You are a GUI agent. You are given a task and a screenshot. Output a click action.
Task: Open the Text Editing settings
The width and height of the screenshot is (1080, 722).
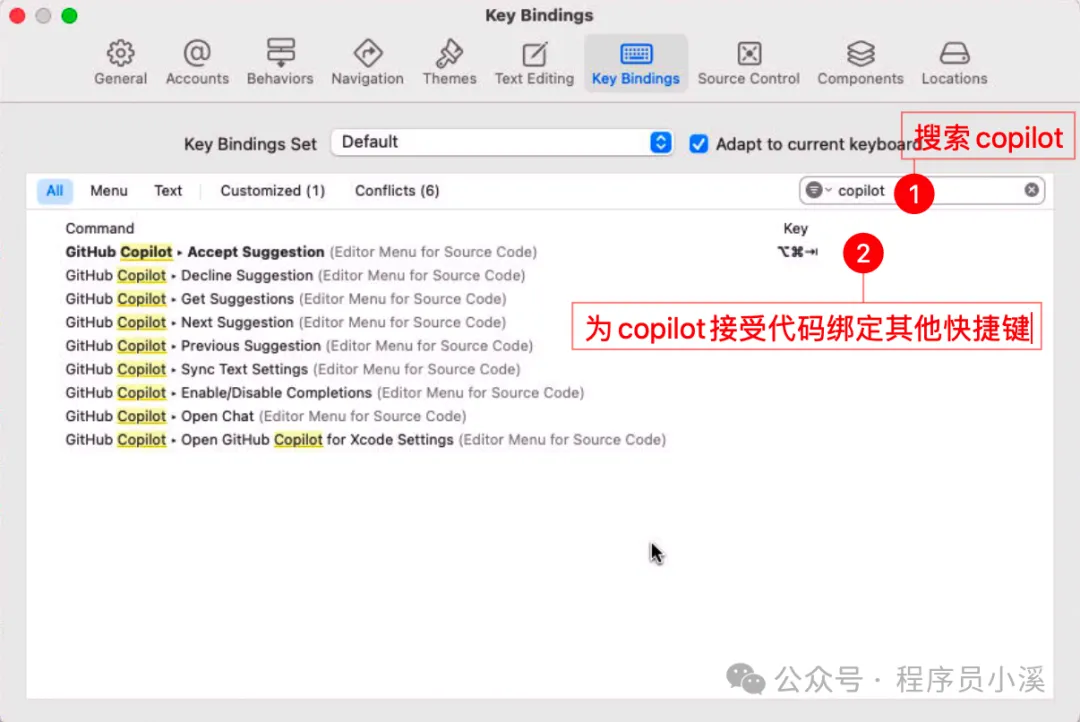pyautogui.click(x=534, y=62)
